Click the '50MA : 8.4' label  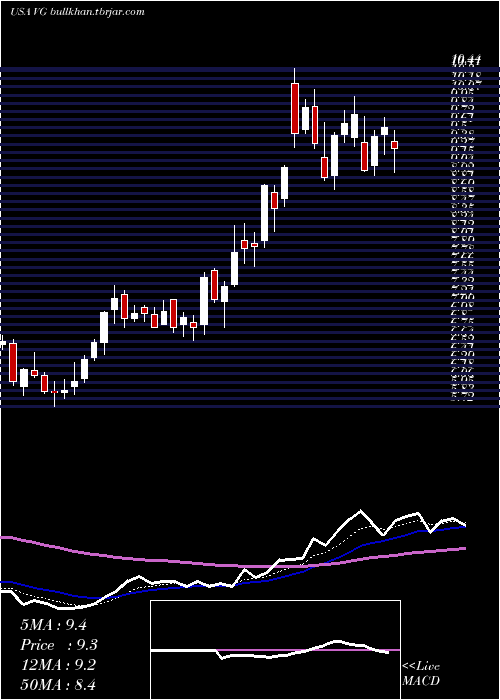(58, 685)
